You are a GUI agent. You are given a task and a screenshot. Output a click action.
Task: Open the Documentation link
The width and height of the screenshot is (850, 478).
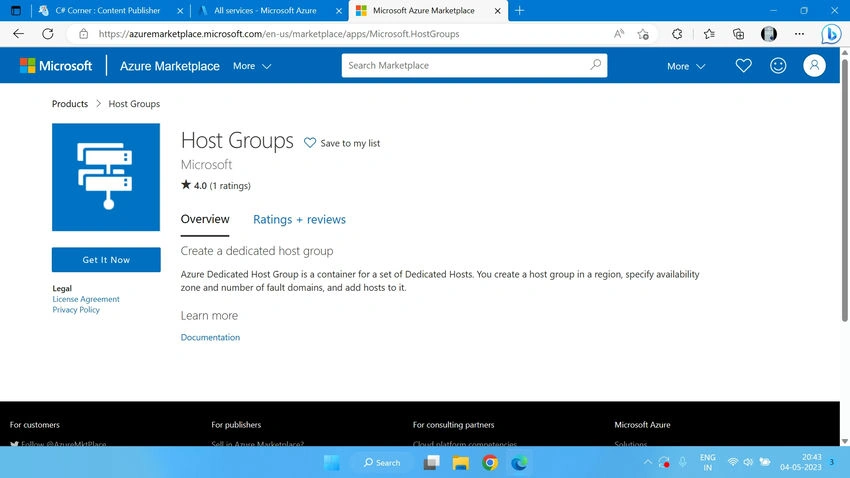point(210,337)
